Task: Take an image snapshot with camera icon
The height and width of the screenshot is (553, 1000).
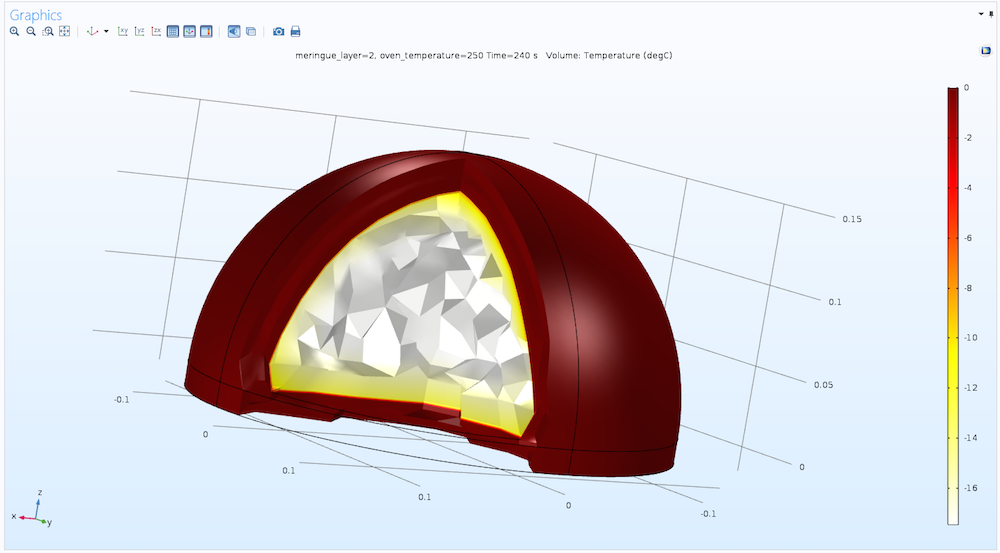Action: tap(279, 31)
